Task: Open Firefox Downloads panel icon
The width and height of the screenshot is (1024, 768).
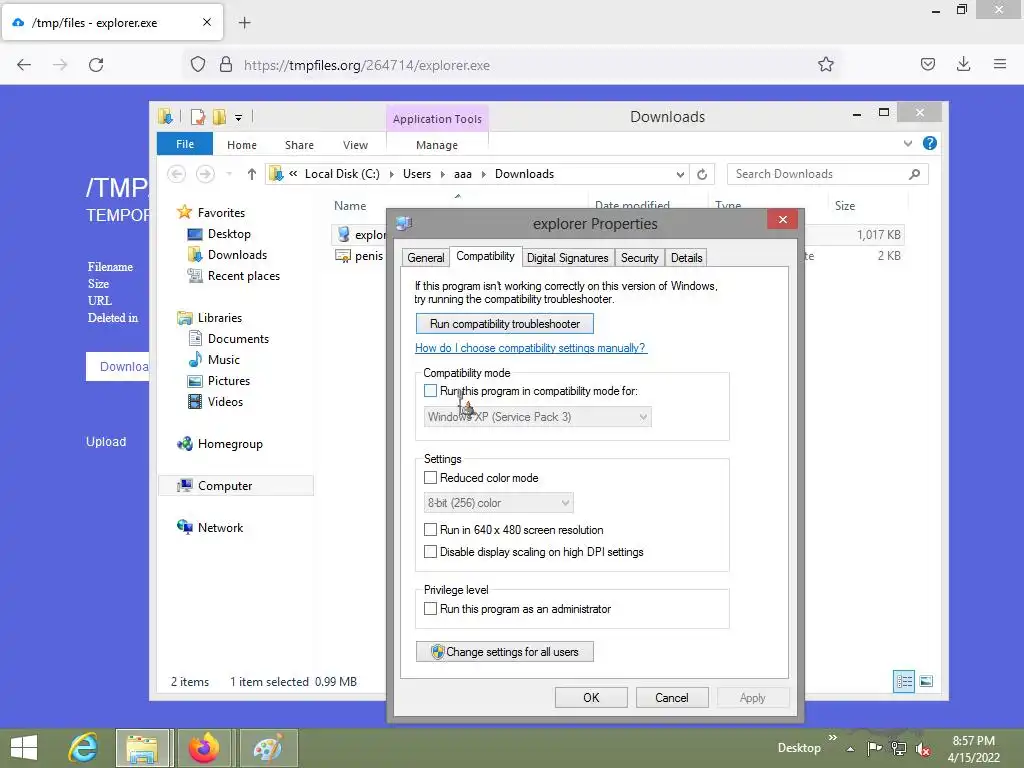Action: pos(963,64)
